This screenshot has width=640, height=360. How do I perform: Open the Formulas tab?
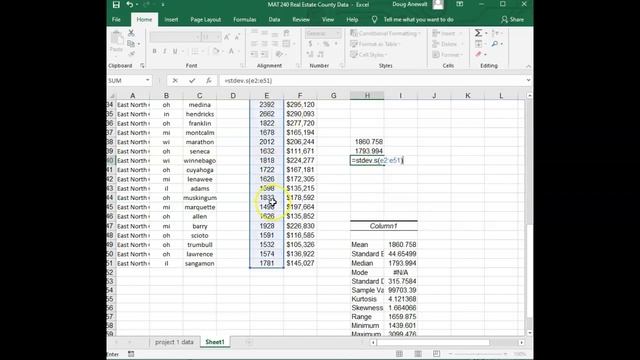coord(244,20)
